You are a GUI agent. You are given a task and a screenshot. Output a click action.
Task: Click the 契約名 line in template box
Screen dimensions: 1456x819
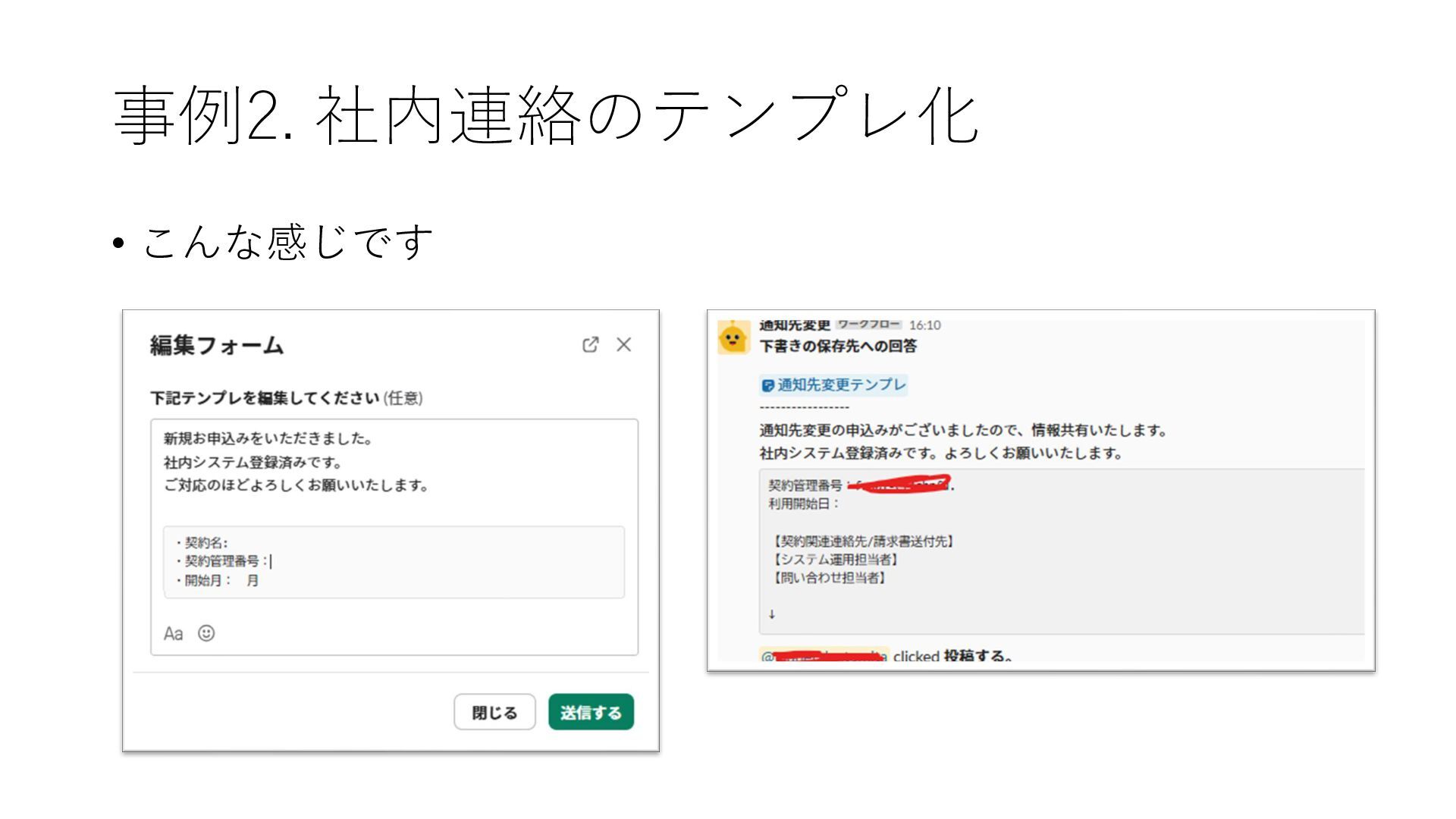pos(202,543)
